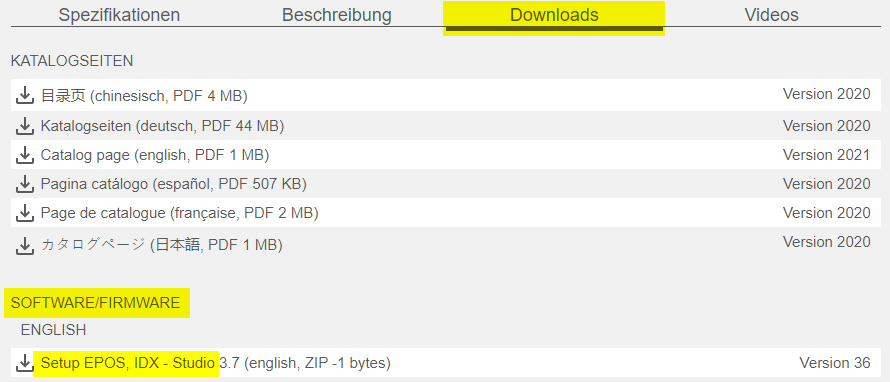Switch to the Beschreibung tab

click(337, 15)
